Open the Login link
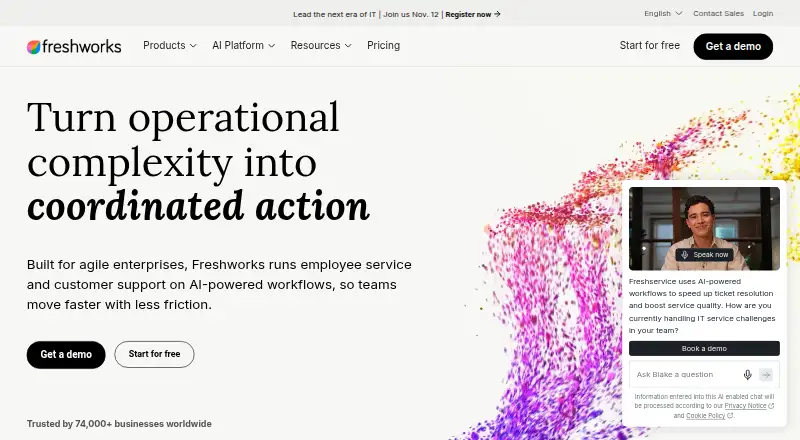 coord(763,13)
